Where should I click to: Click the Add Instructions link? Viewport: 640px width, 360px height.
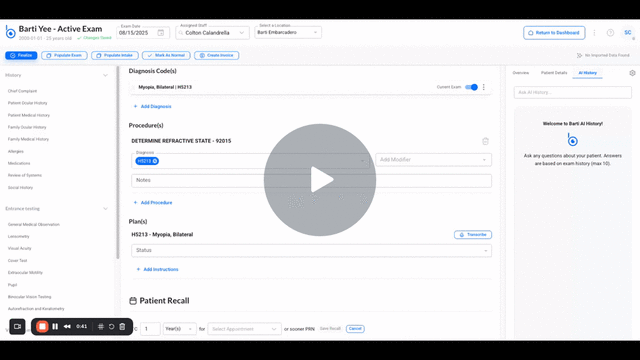point(158,269)
